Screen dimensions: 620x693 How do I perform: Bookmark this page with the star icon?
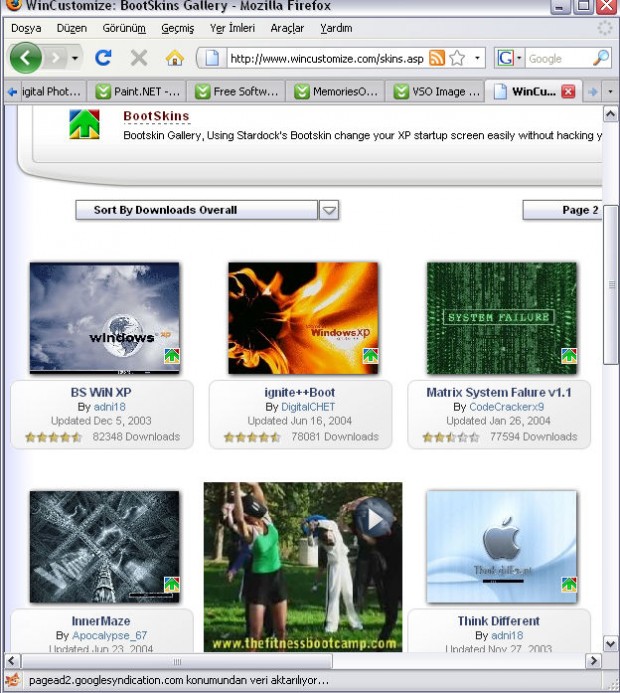(x=457, y=58)
